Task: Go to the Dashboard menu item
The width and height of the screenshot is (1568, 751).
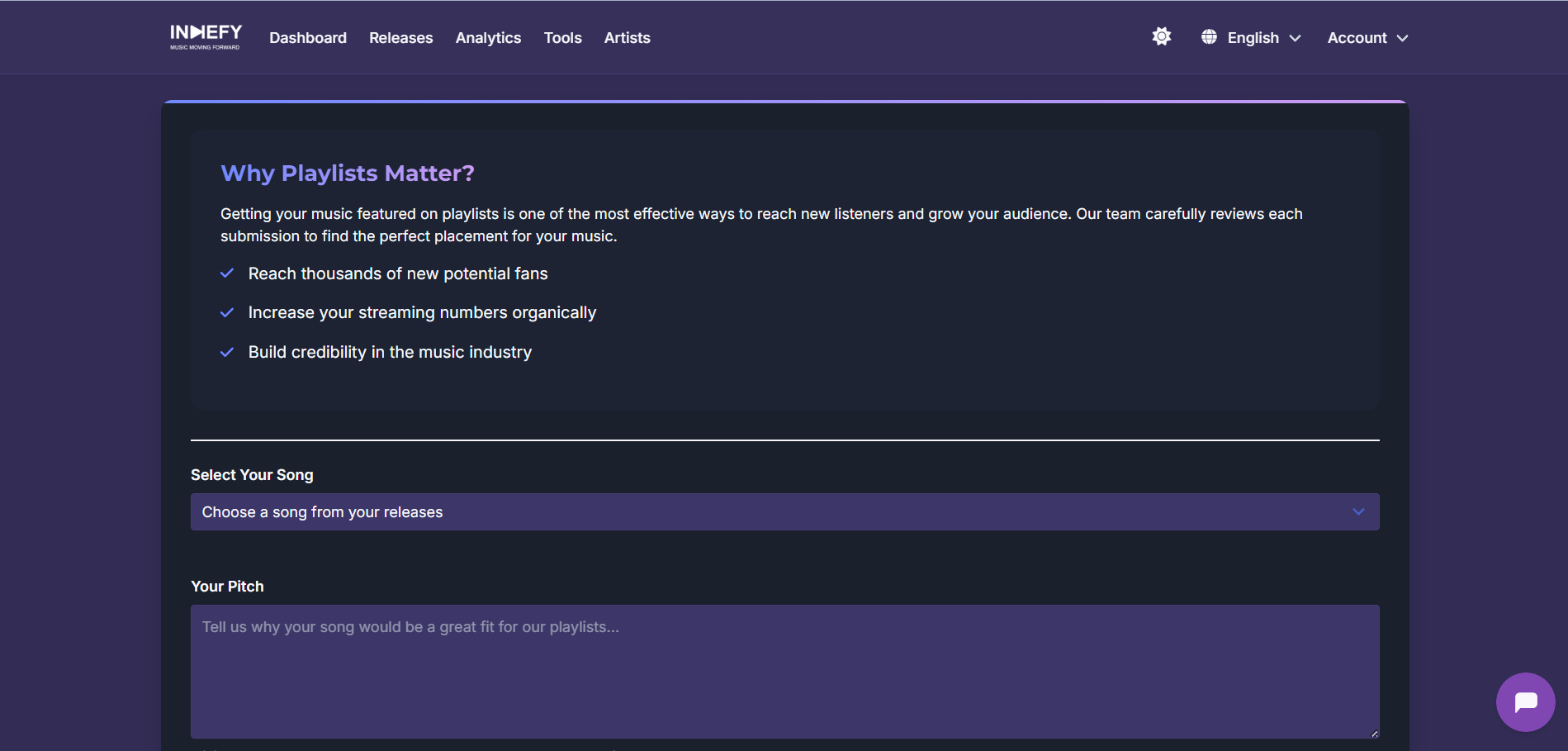Action: [308, 38]
